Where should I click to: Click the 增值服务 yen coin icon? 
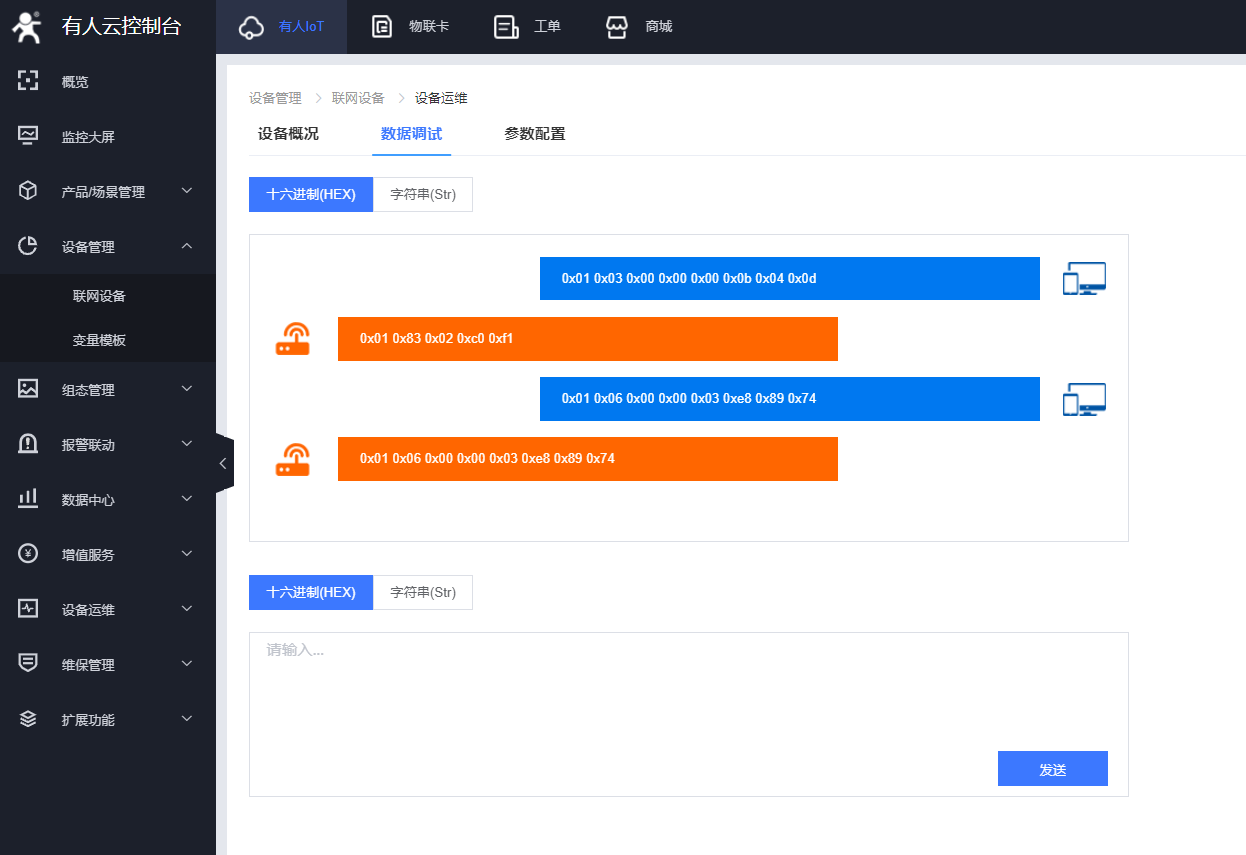[28, 554]
